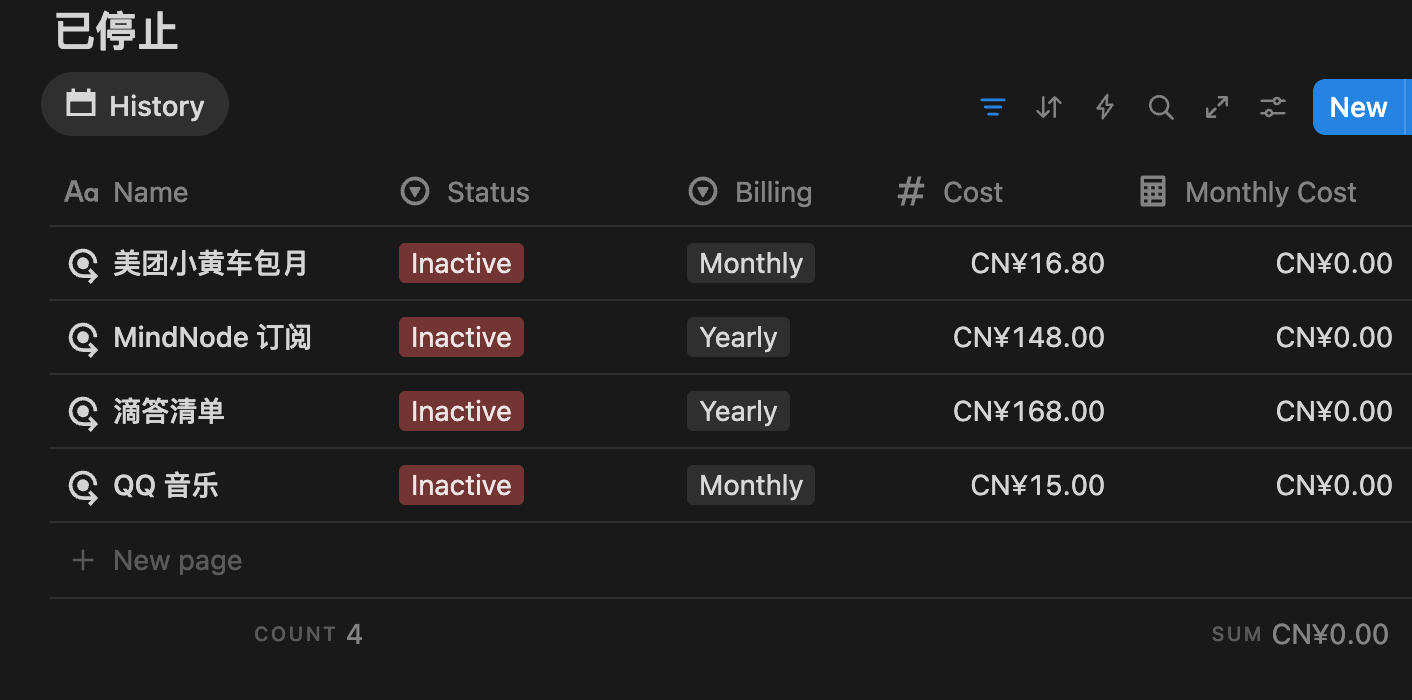
Task: Click Inactive status of MindNode 订阅
Action: click(x=461, y=337)
